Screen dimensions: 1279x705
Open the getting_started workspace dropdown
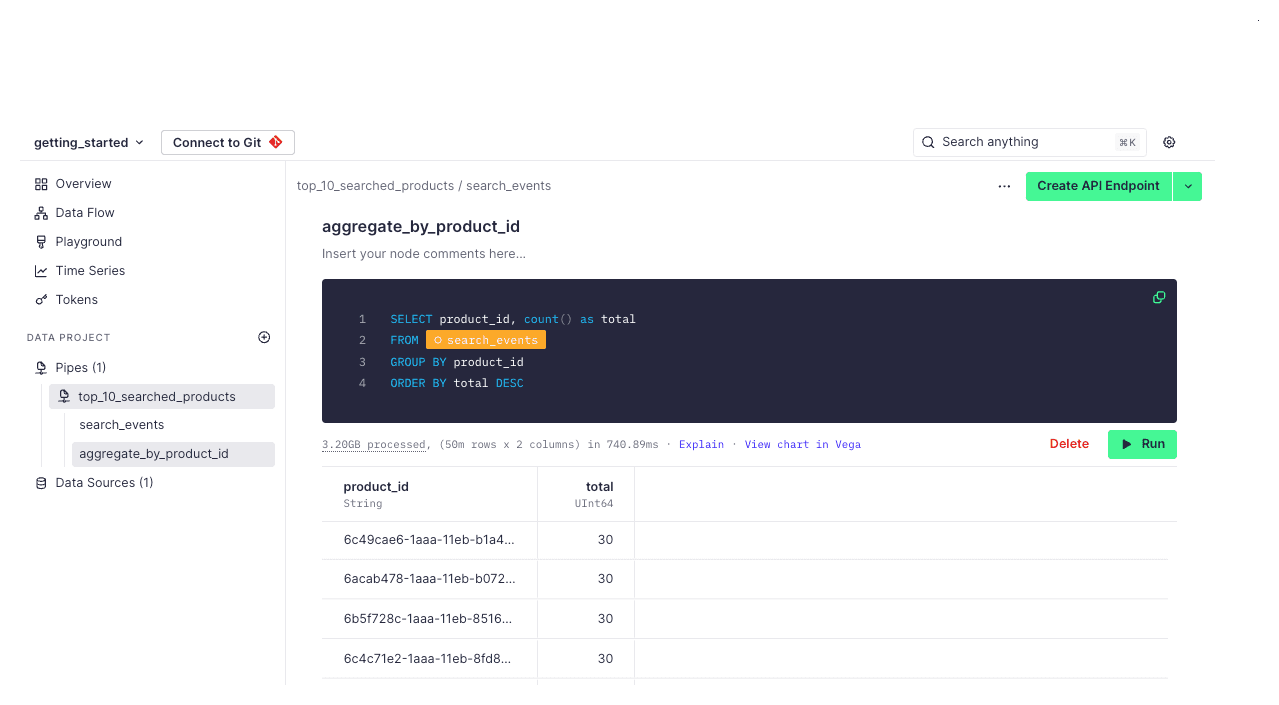point(89,143)
